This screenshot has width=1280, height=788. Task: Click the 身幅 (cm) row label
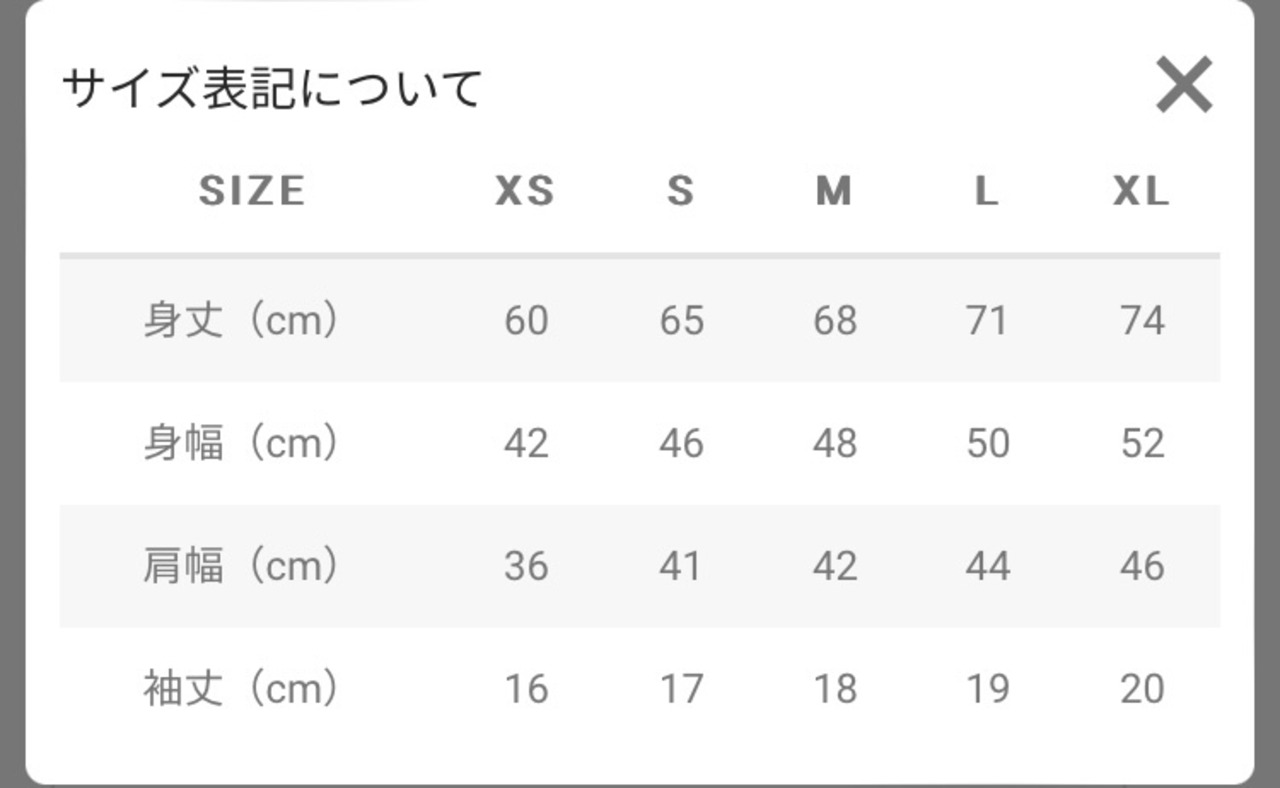241,443
